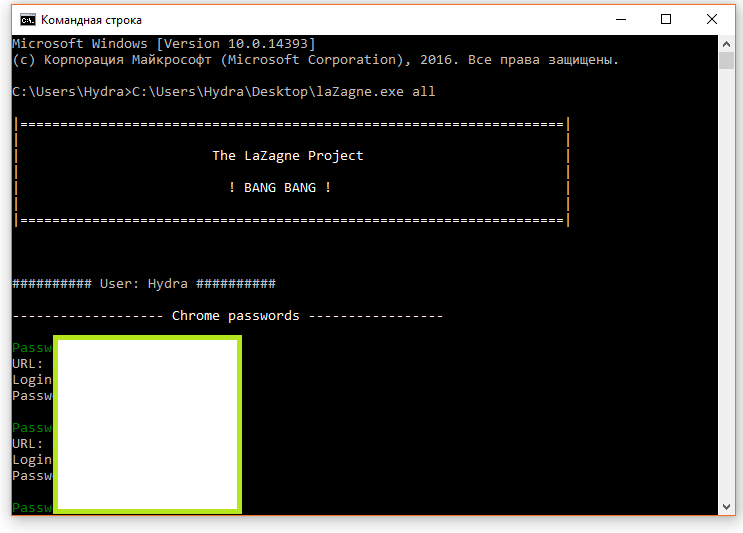Click the 'laZagne.exe all' command line
This screenshot has width=743, height=533.
click(x=224, y=91)
